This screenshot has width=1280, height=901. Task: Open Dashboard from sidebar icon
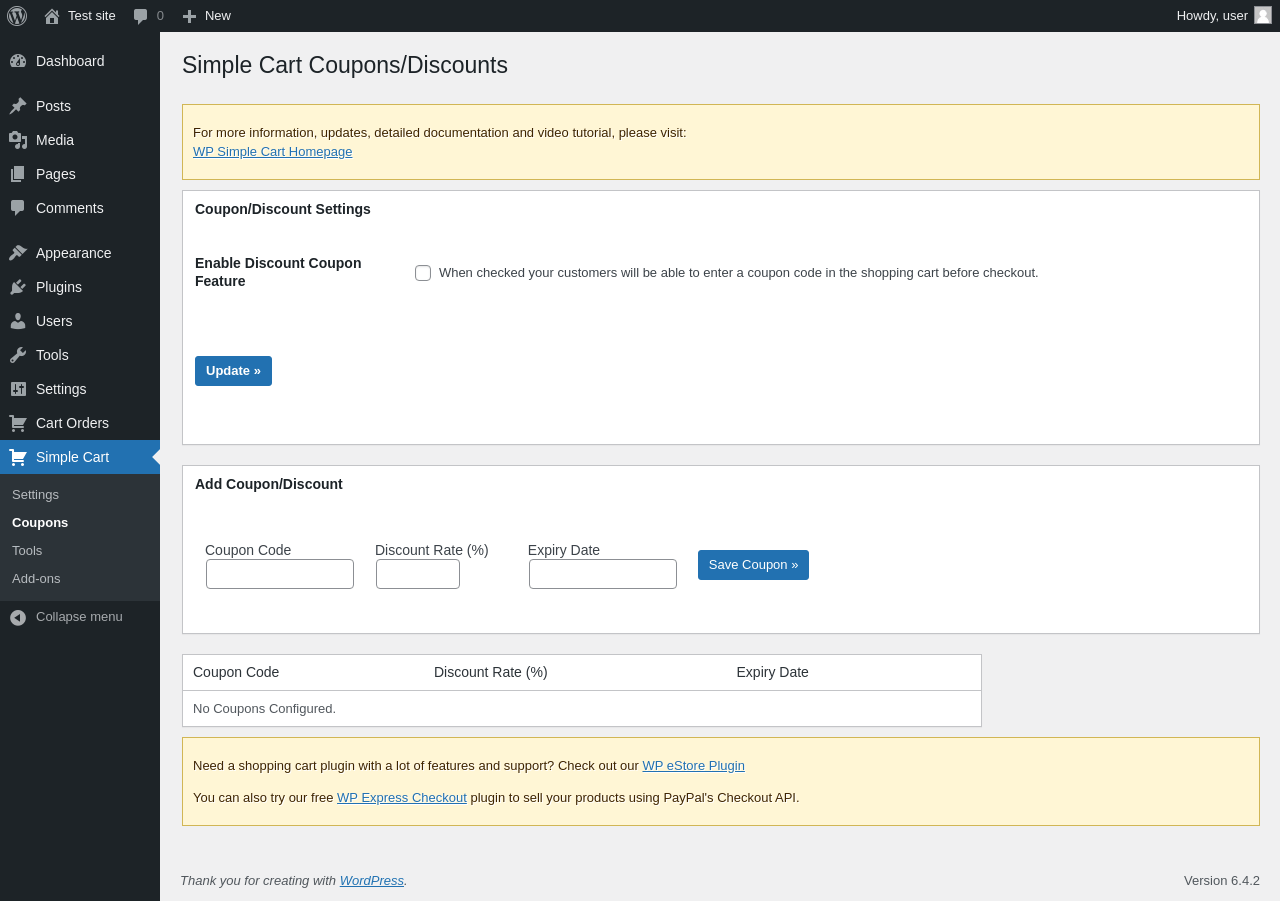[x=18, y=61]
